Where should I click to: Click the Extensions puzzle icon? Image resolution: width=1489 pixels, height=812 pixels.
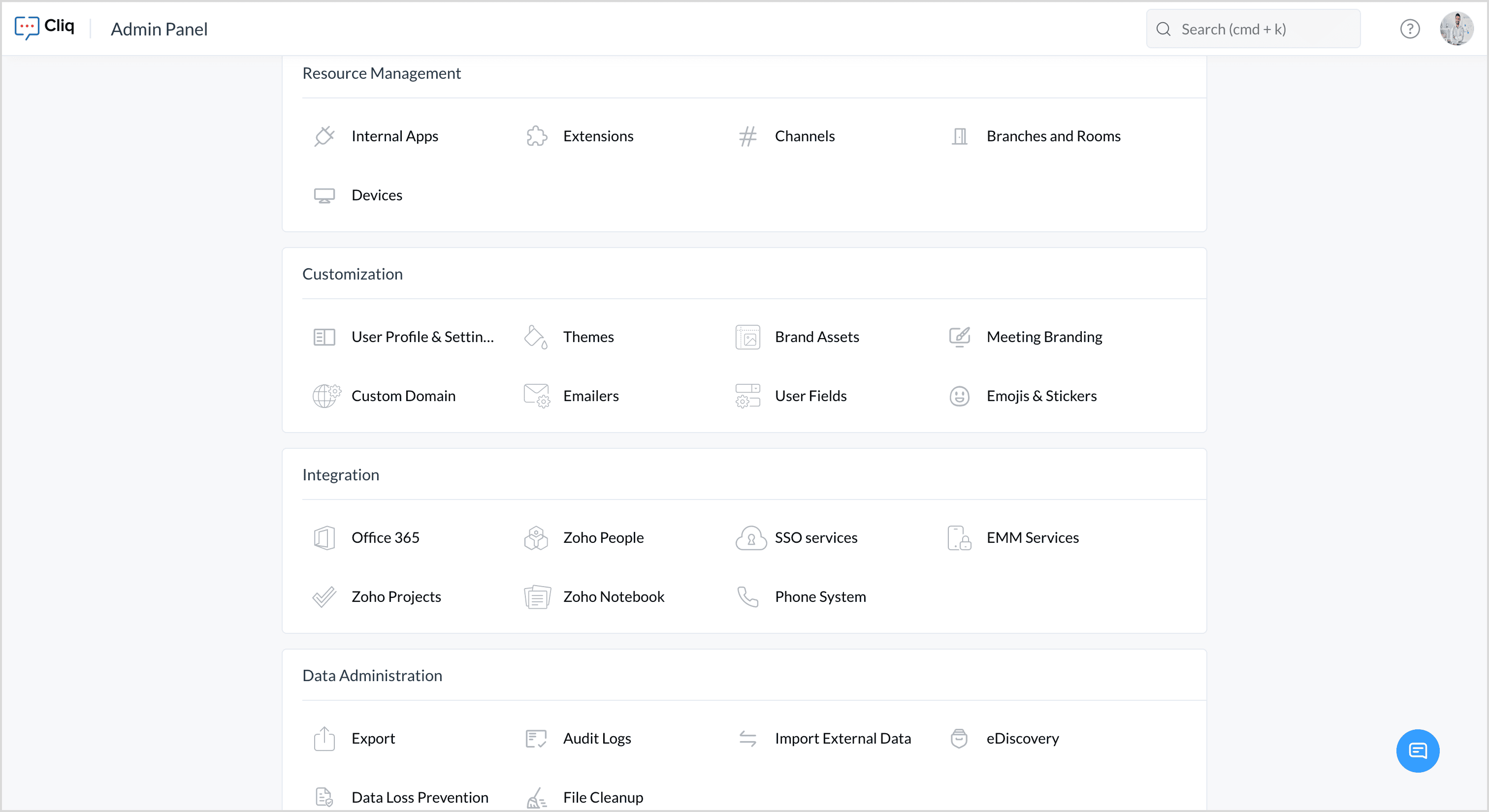[x=536, y=136]
